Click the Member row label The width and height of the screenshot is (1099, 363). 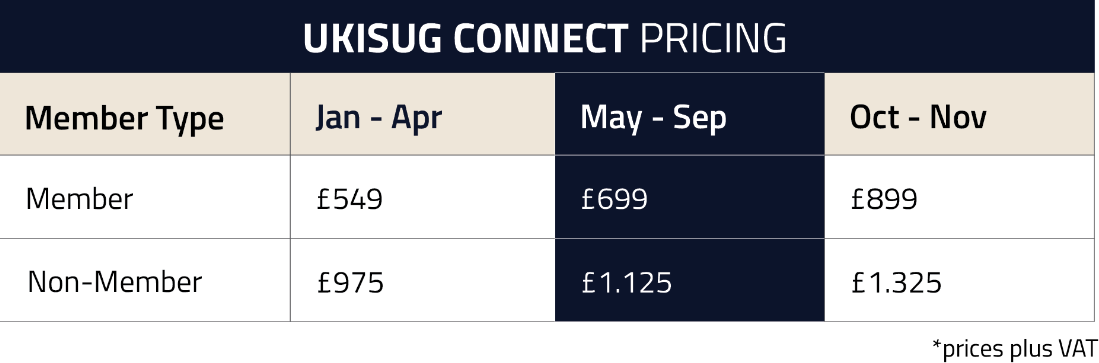(x=79, y=200)
